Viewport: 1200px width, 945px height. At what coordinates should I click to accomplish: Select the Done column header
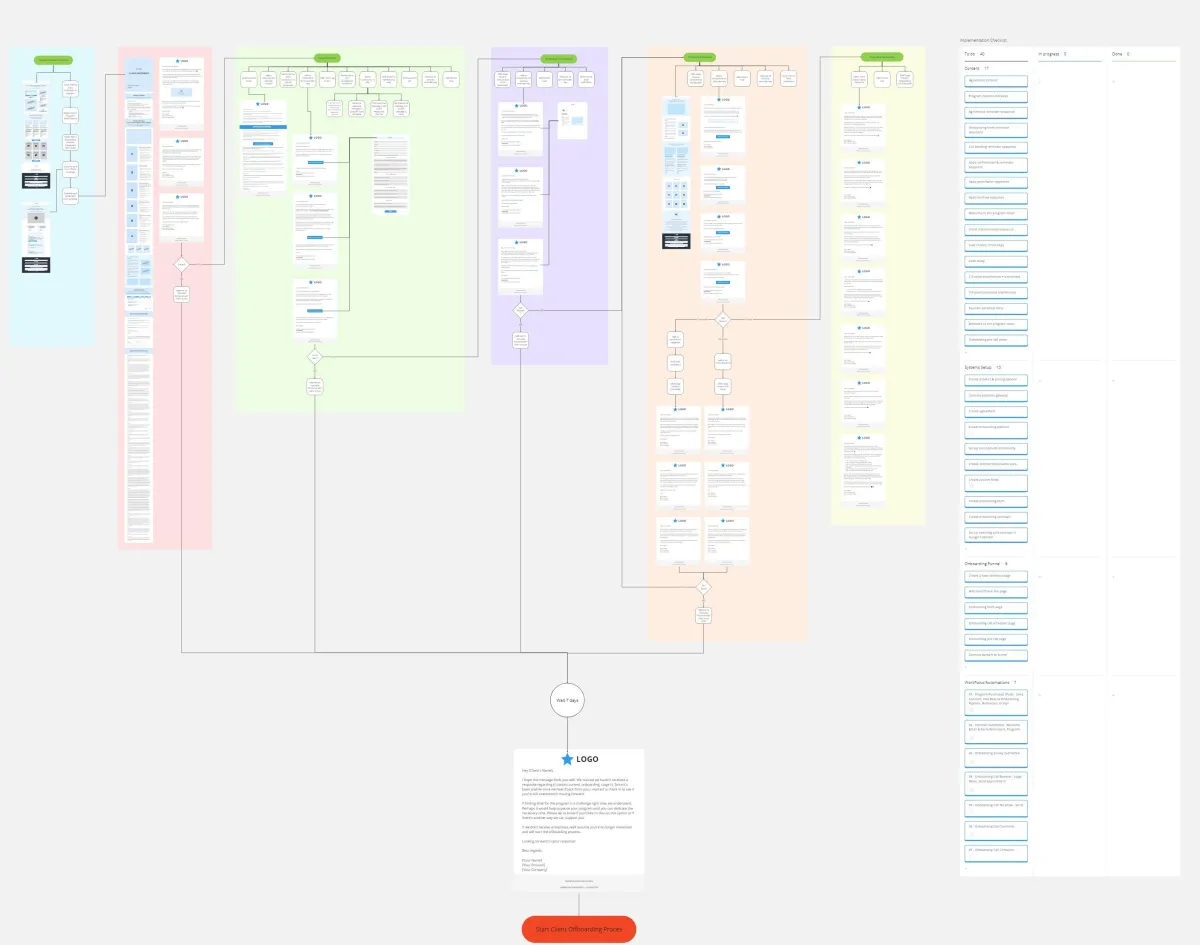click(1121, 54)
